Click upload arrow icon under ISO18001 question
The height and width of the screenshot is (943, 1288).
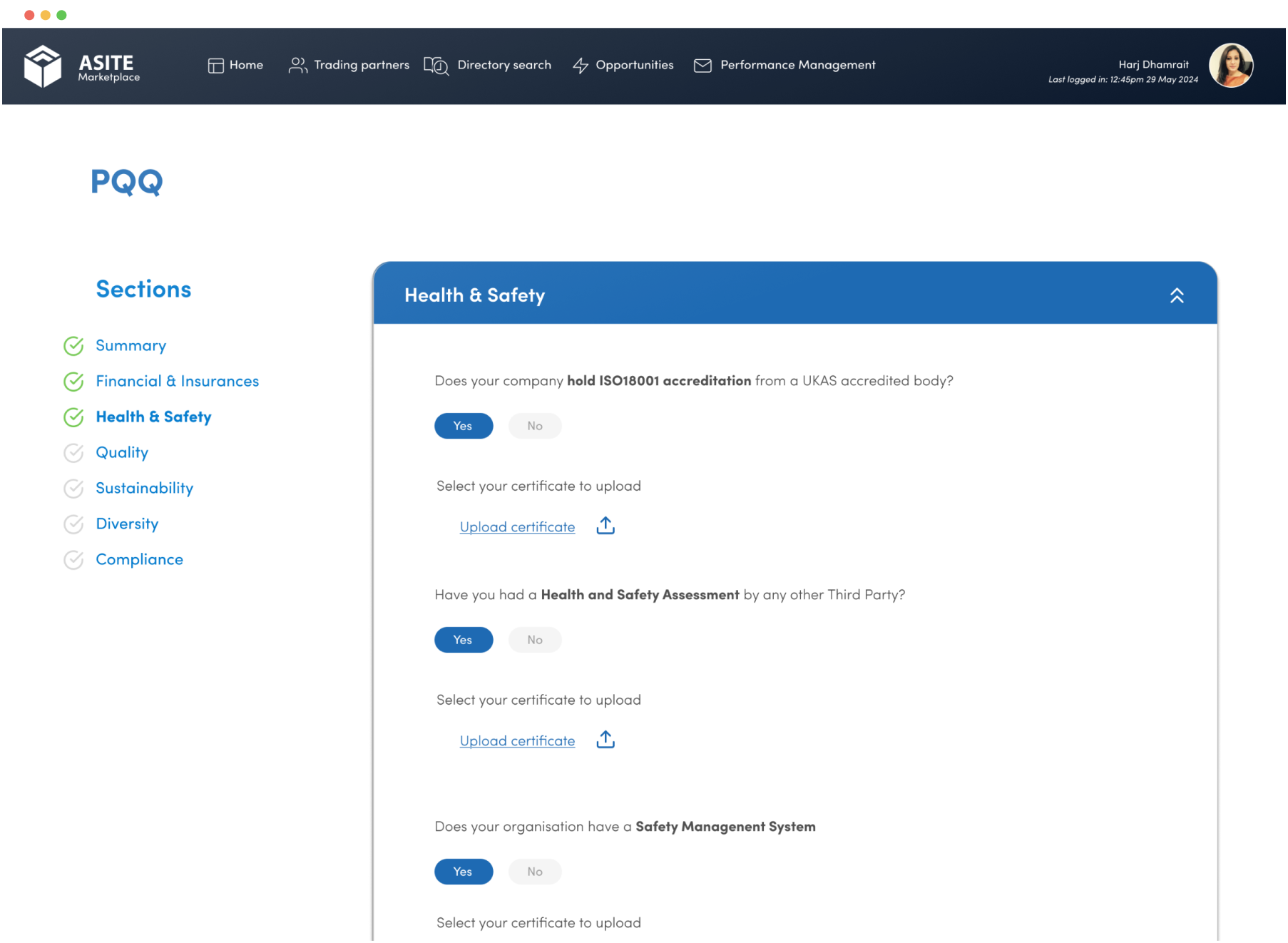pyautogui.click(x=605, y=526)
